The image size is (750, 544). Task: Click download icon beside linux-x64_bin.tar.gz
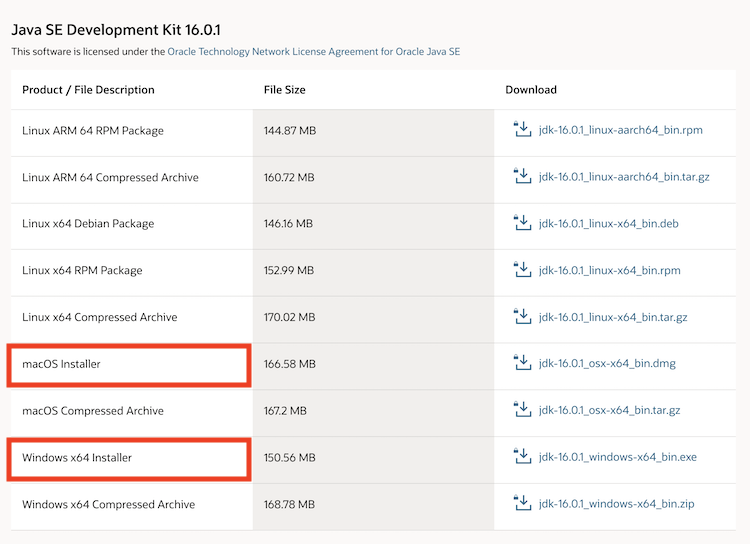pos(522,316)
